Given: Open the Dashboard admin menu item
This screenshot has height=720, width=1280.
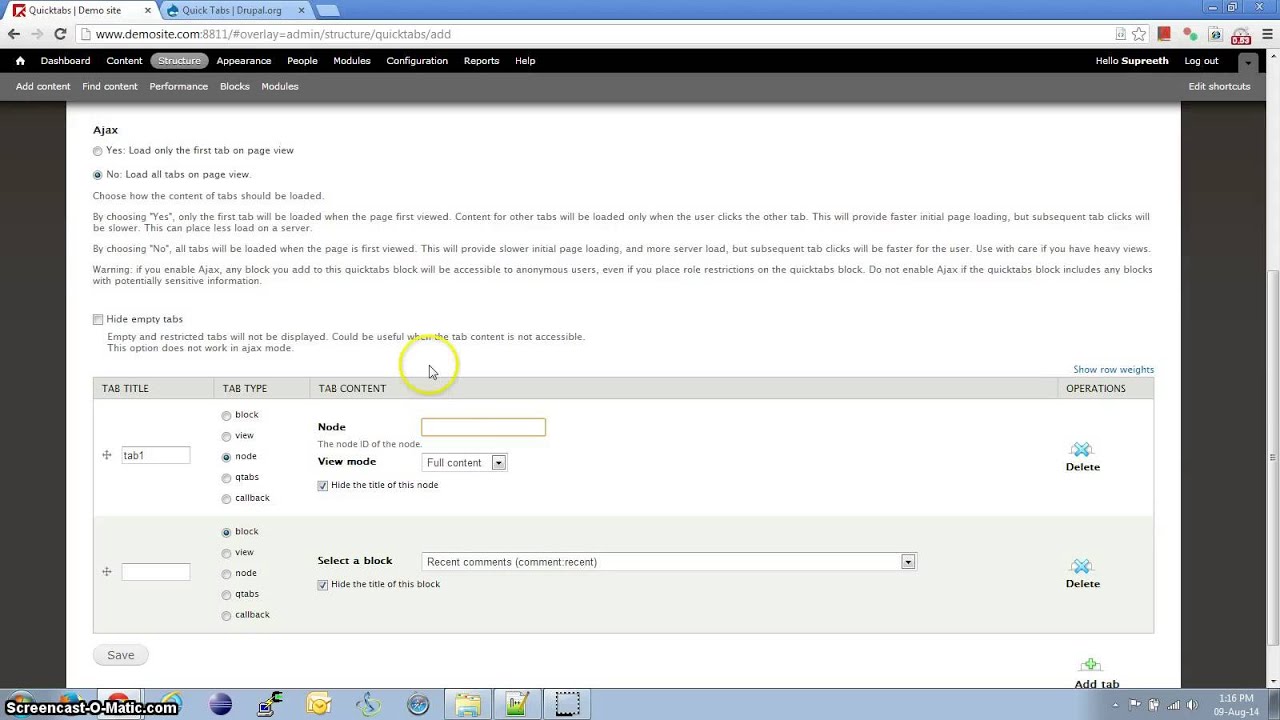Looking at the screenshot, I should pyautogui.click(x=65, y=61).
